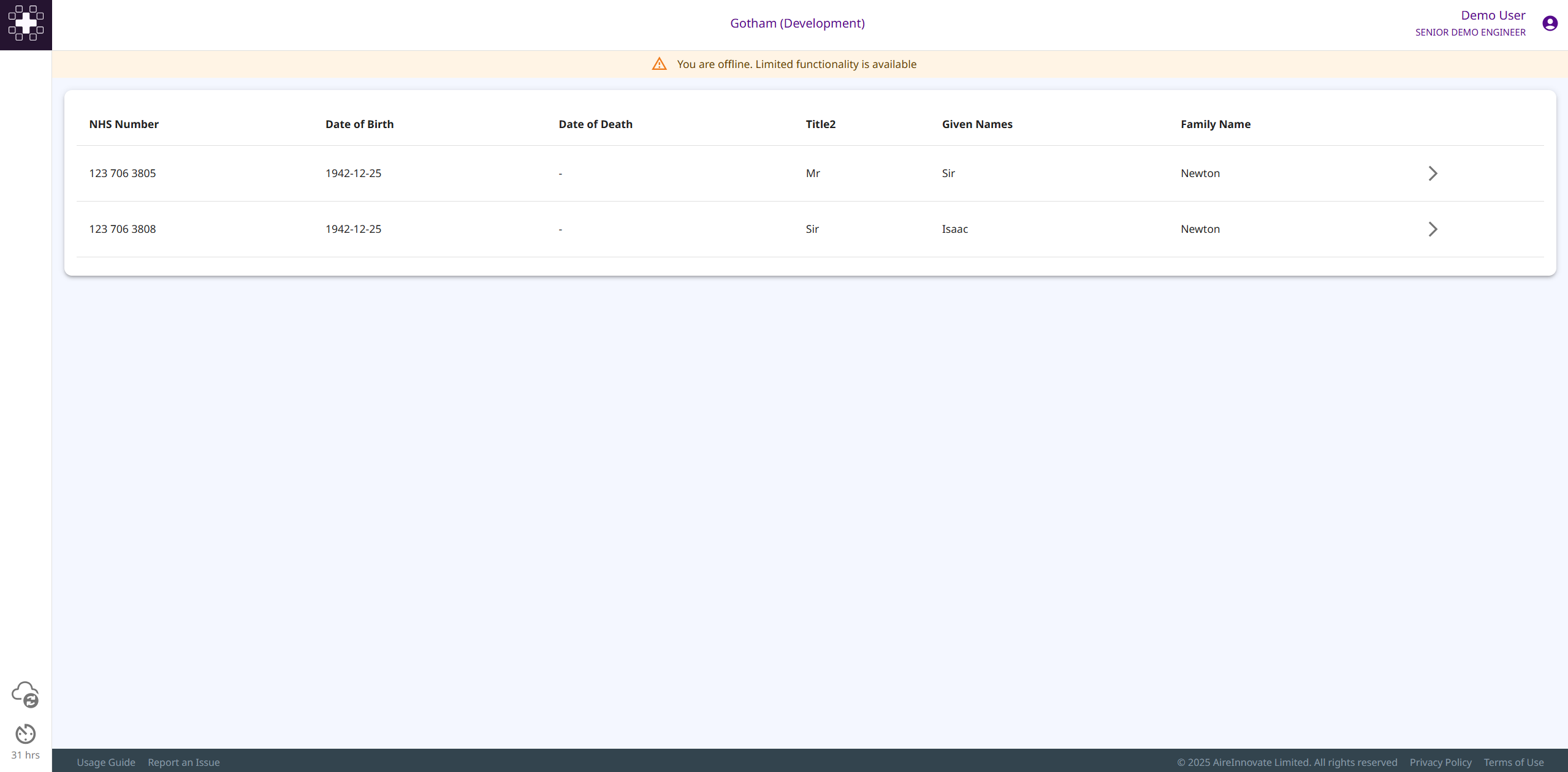Open the Usage Guide link

(x=106, y=762)
